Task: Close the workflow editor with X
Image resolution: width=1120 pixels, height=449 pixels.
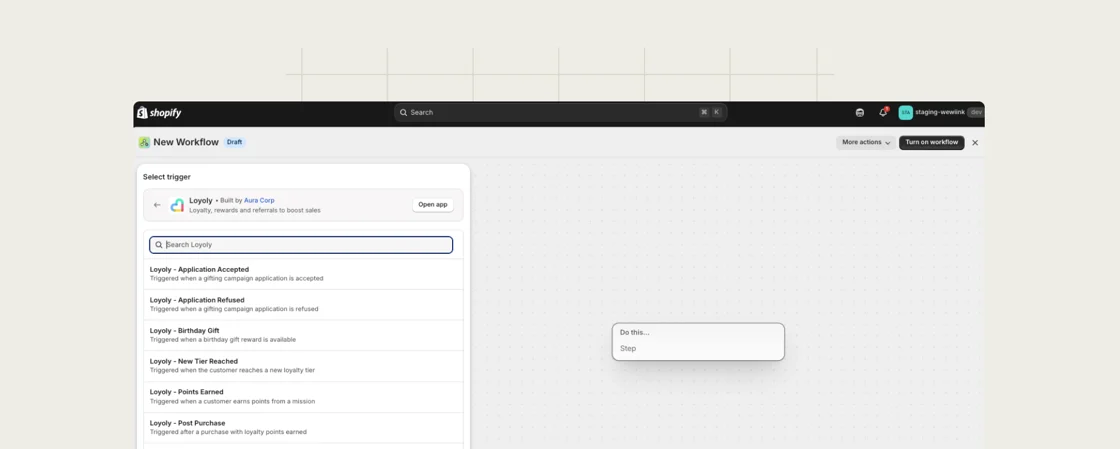Action: click(x=975, y=143)
